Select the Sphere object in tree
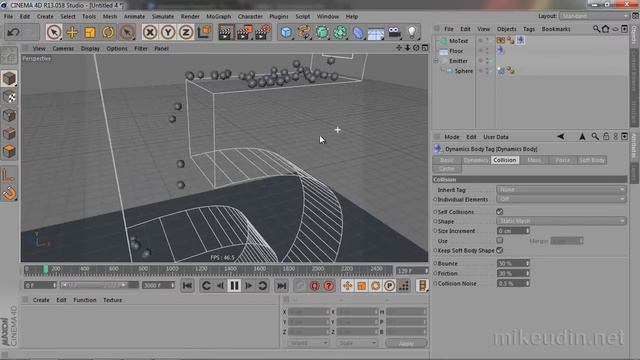640x360 pixels. coord(463,71)
